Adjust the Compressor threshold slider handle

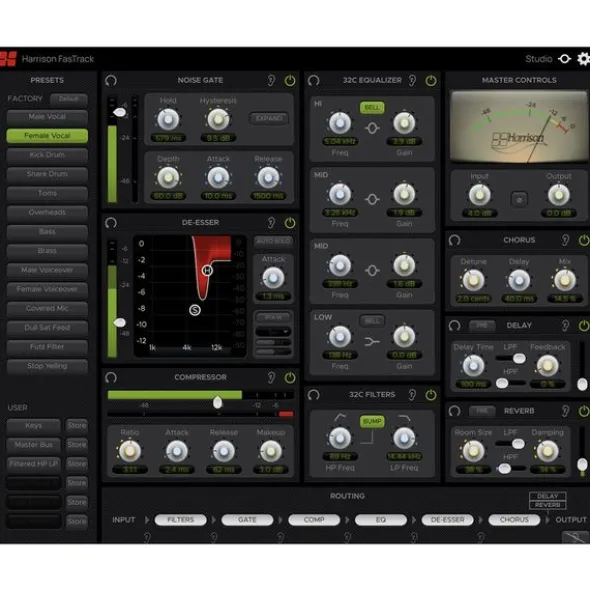[218, 403]
